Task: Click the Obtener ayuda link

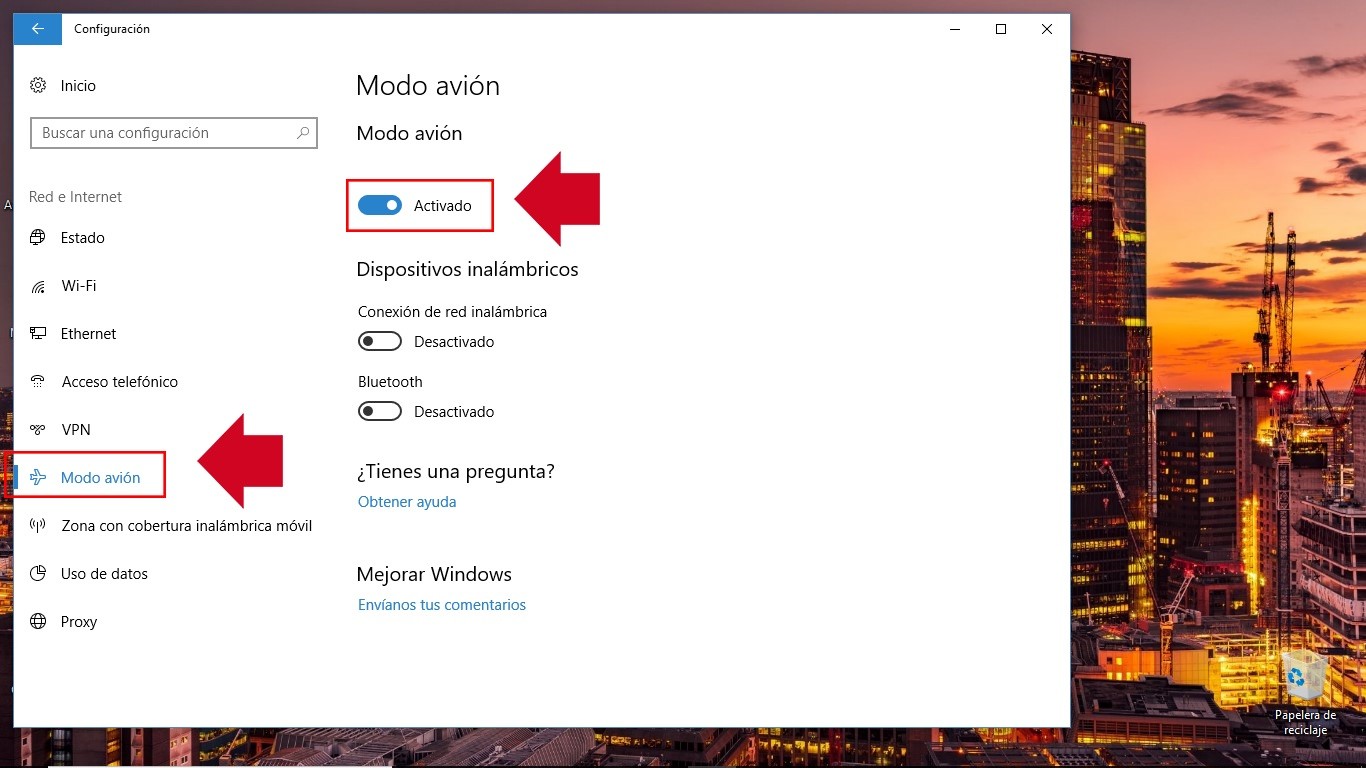Action: tap(407, 502)
